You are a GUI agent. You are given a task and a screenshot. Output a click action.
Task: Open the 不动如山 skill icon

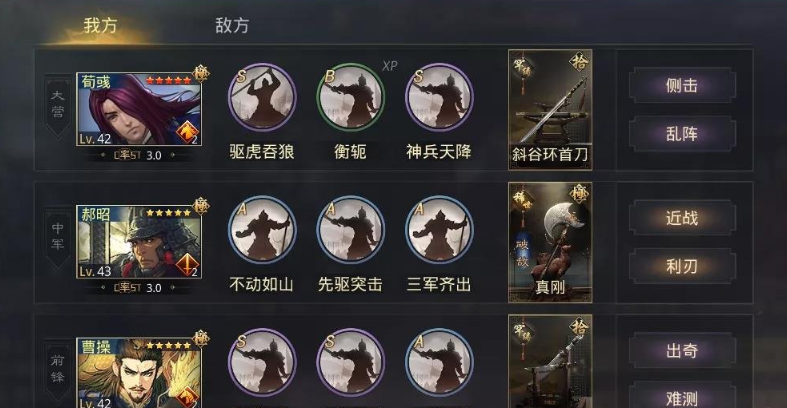point(261,230)
